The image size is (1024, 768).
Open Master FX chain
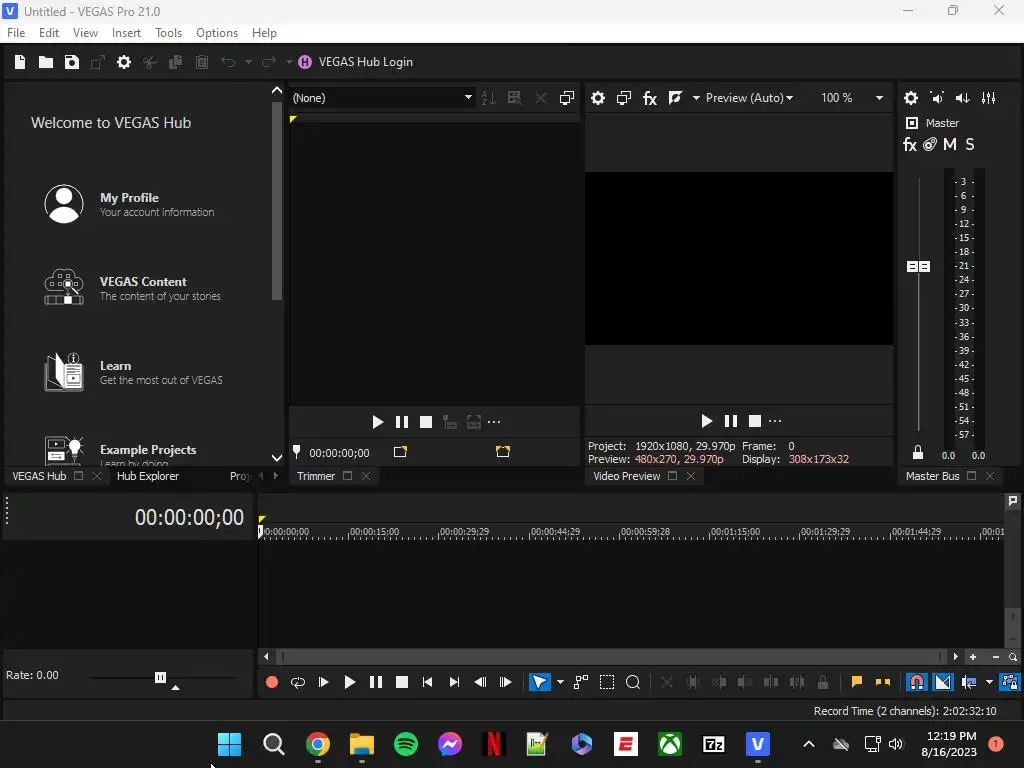(910, 145)
